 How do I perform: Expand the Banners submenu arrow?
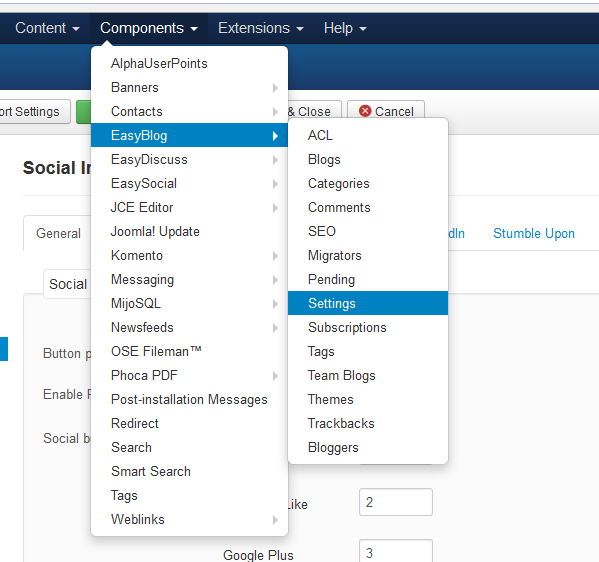pos(275,88)
